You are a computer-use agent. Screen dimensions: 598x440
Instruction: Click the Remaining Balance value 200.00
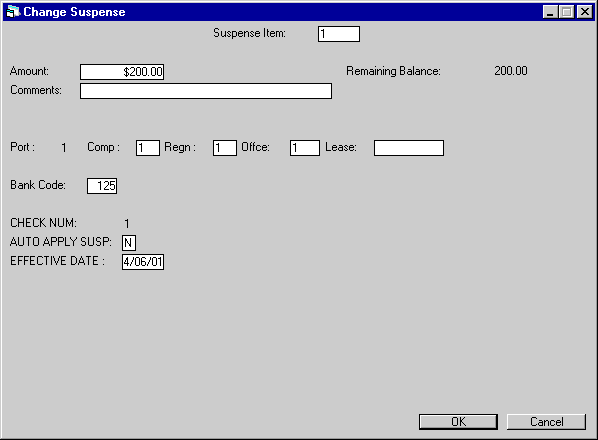pos(511,71)
